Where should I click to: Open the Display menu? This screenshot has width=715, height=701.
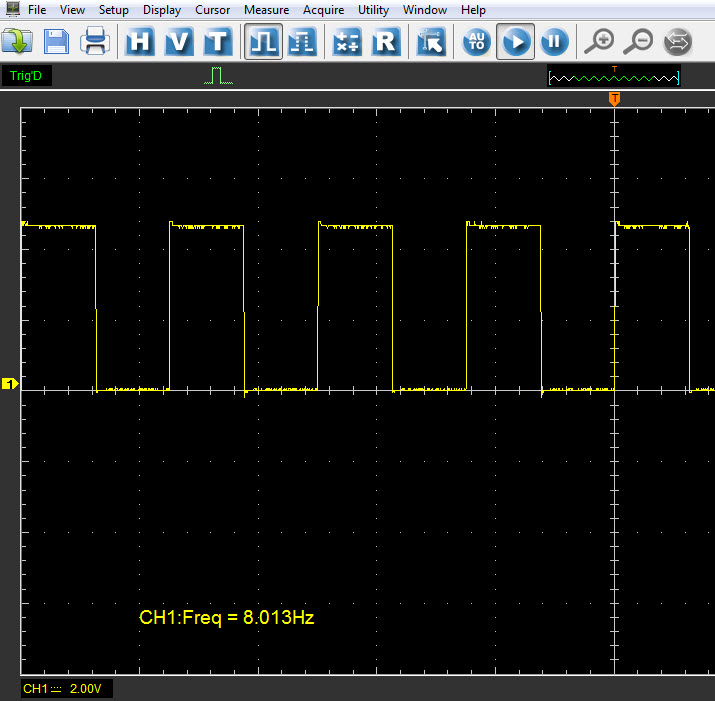[162, 10]
